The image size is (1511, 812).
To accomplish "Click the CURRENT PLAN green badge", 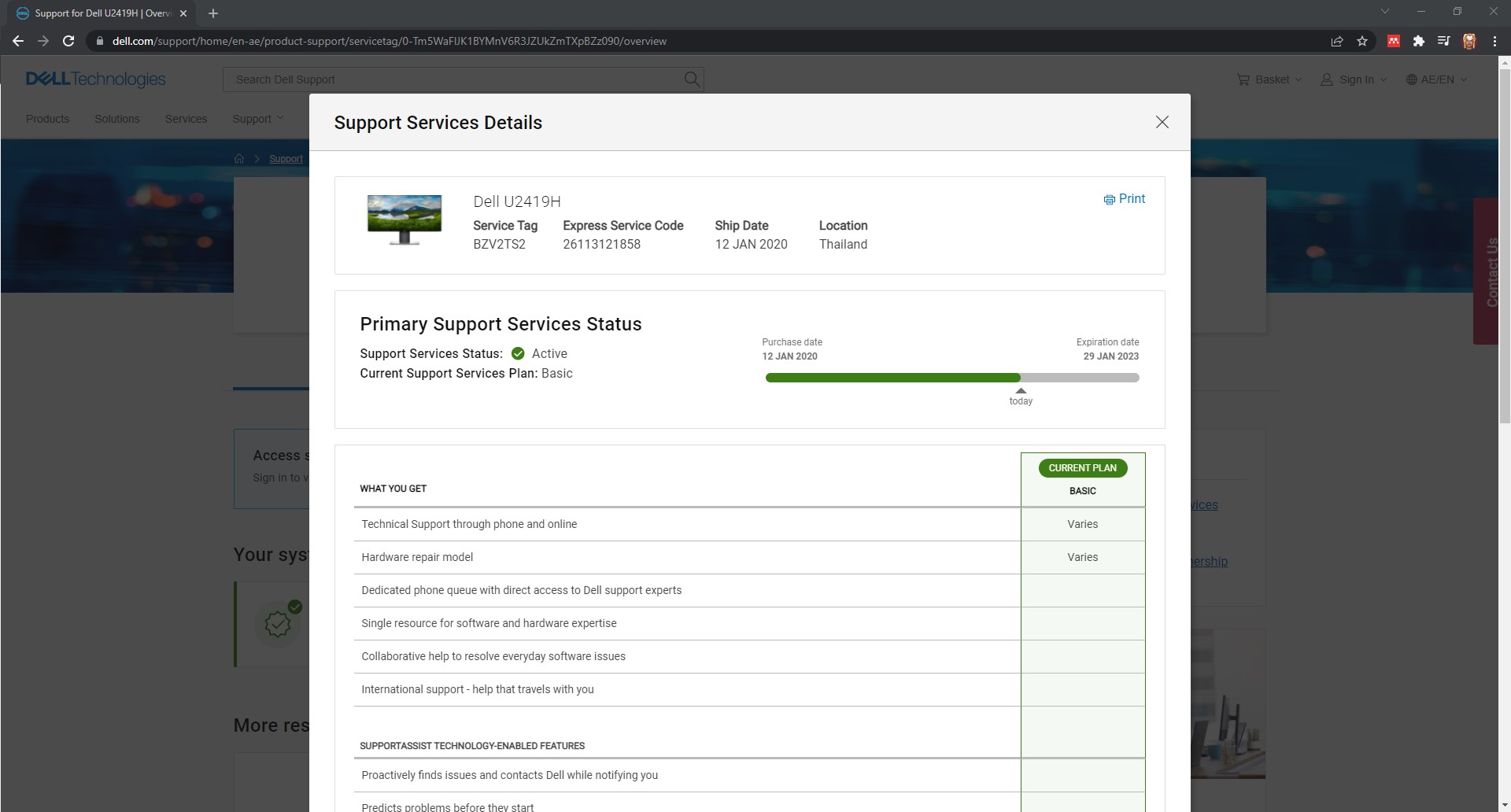I will click(1082, 468).
